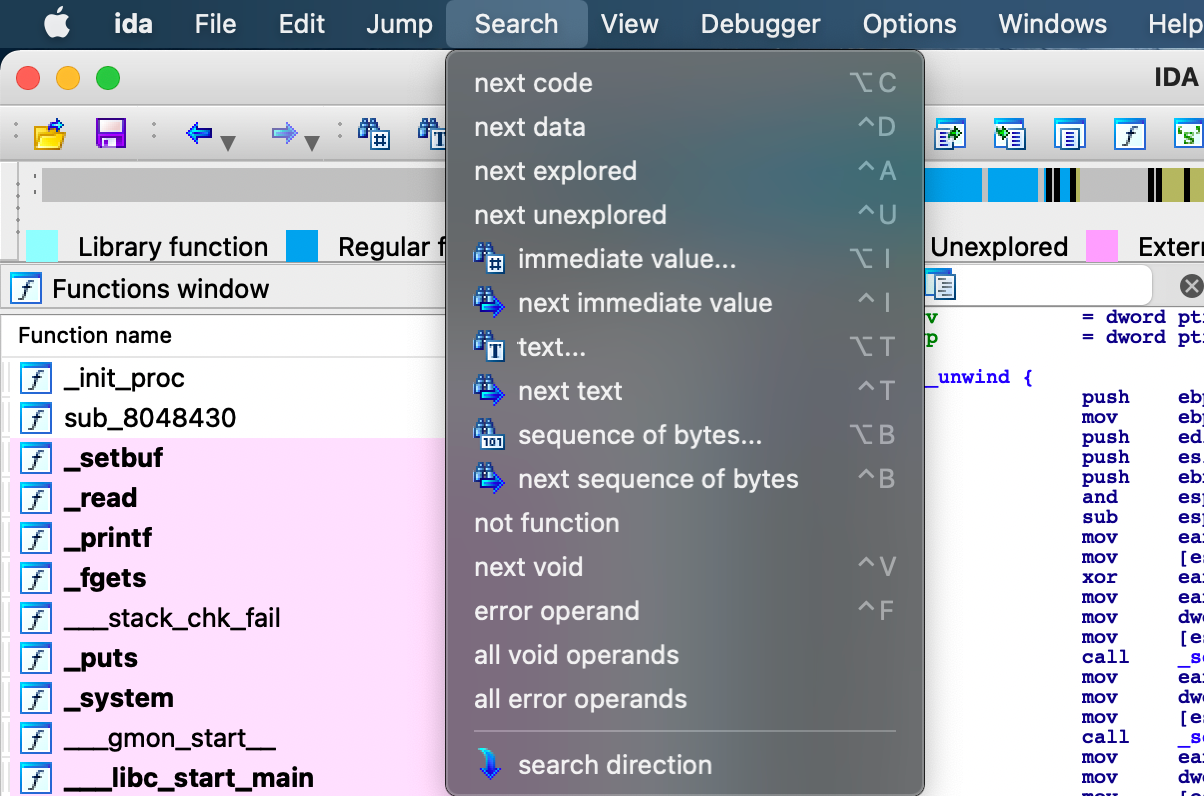Choose 'next data' from Search menu
This screenshot has height=796, width=1204.
coord(685,127)
